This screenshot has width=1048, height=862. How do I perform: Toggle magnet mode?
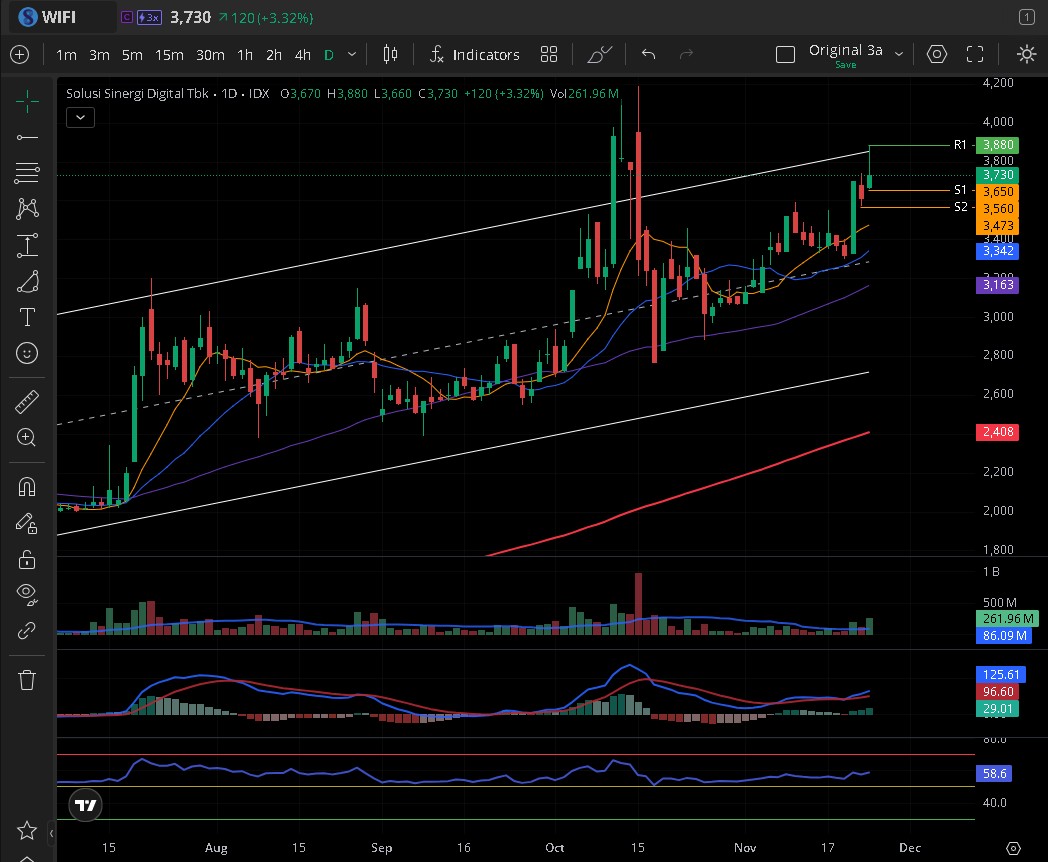click(x=27, y=487)
